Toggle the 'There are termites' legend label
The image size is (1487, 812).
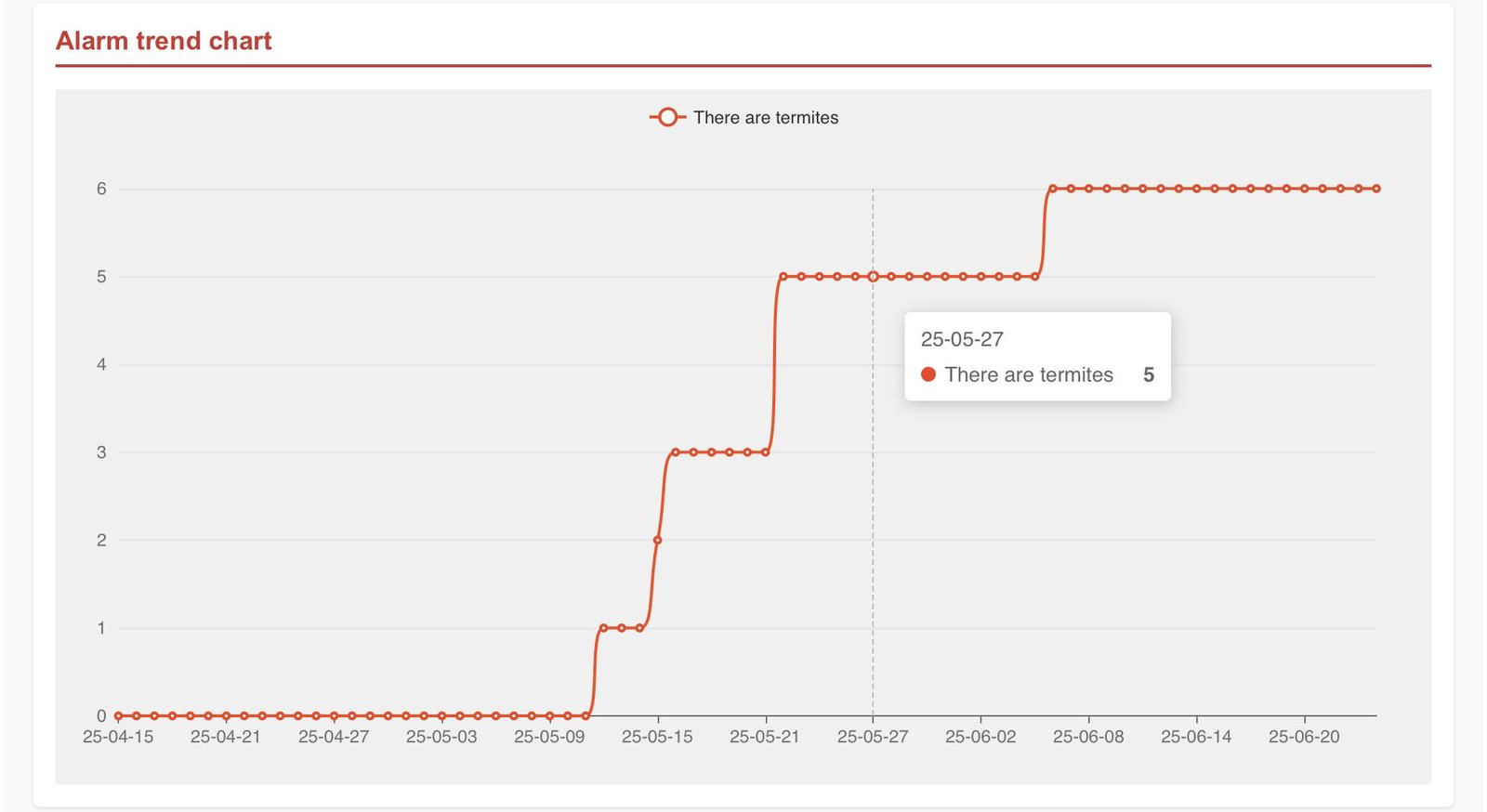pyautogui.click(x=766, y=118)
